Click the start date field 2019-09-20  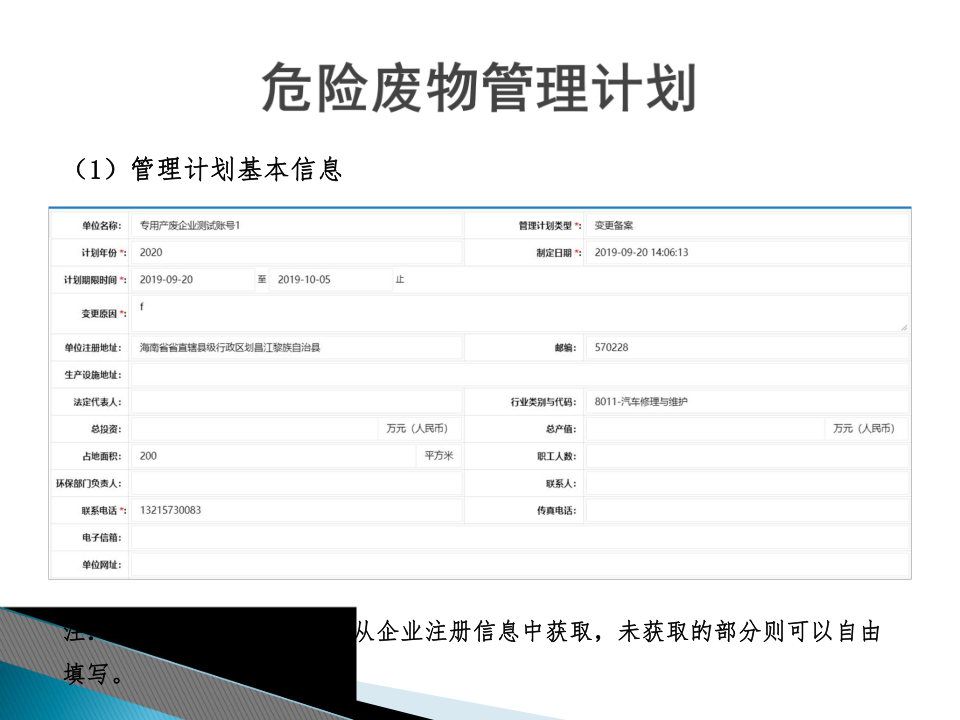click(x=192, y=279)
